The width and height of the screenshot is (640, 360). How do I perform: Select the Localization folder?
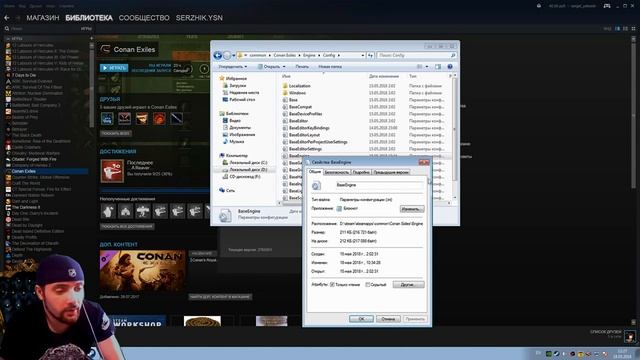pos(299,86)
